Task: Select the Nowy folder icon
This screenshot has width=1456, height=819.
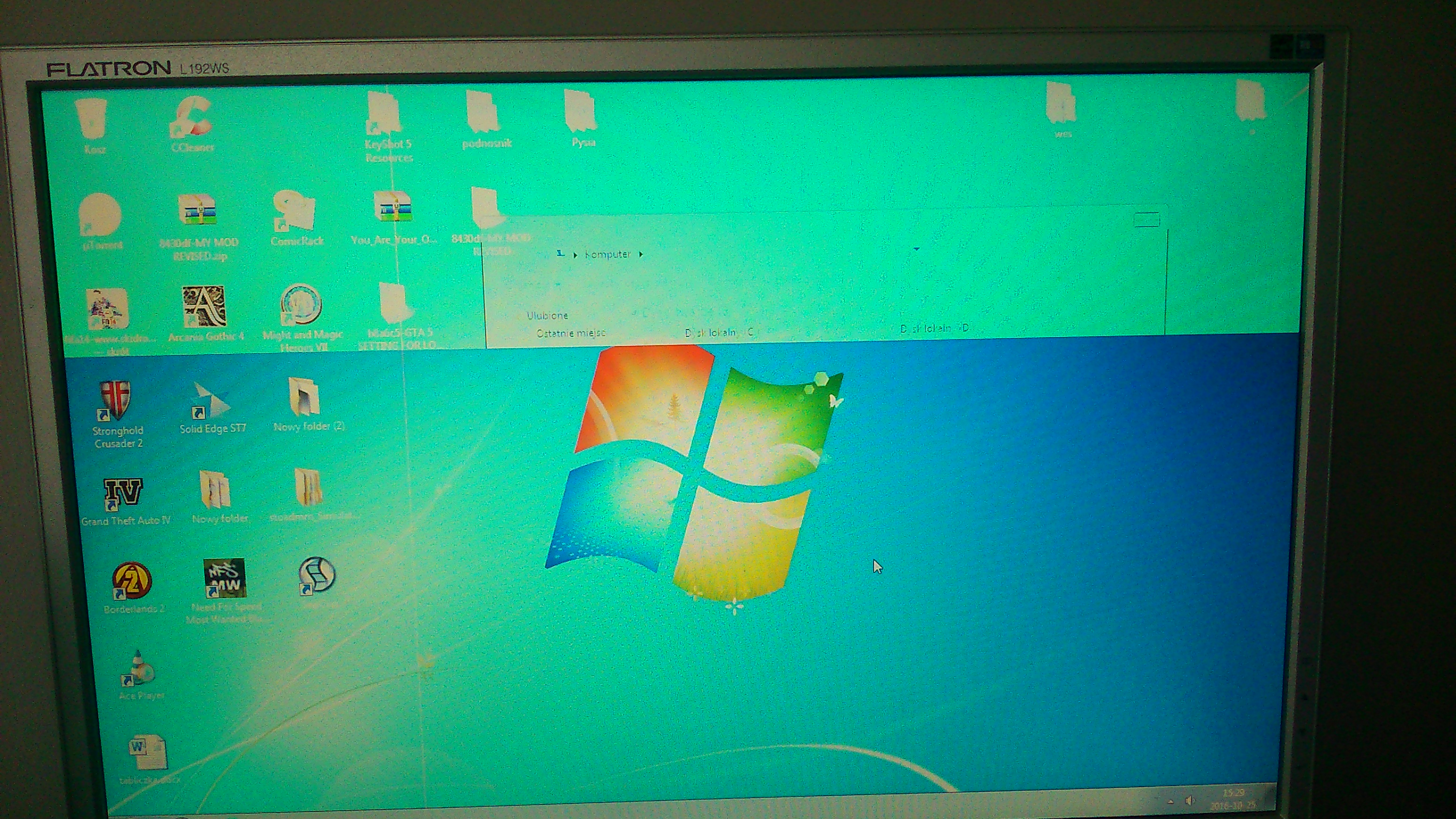Action: click(215, 490)
